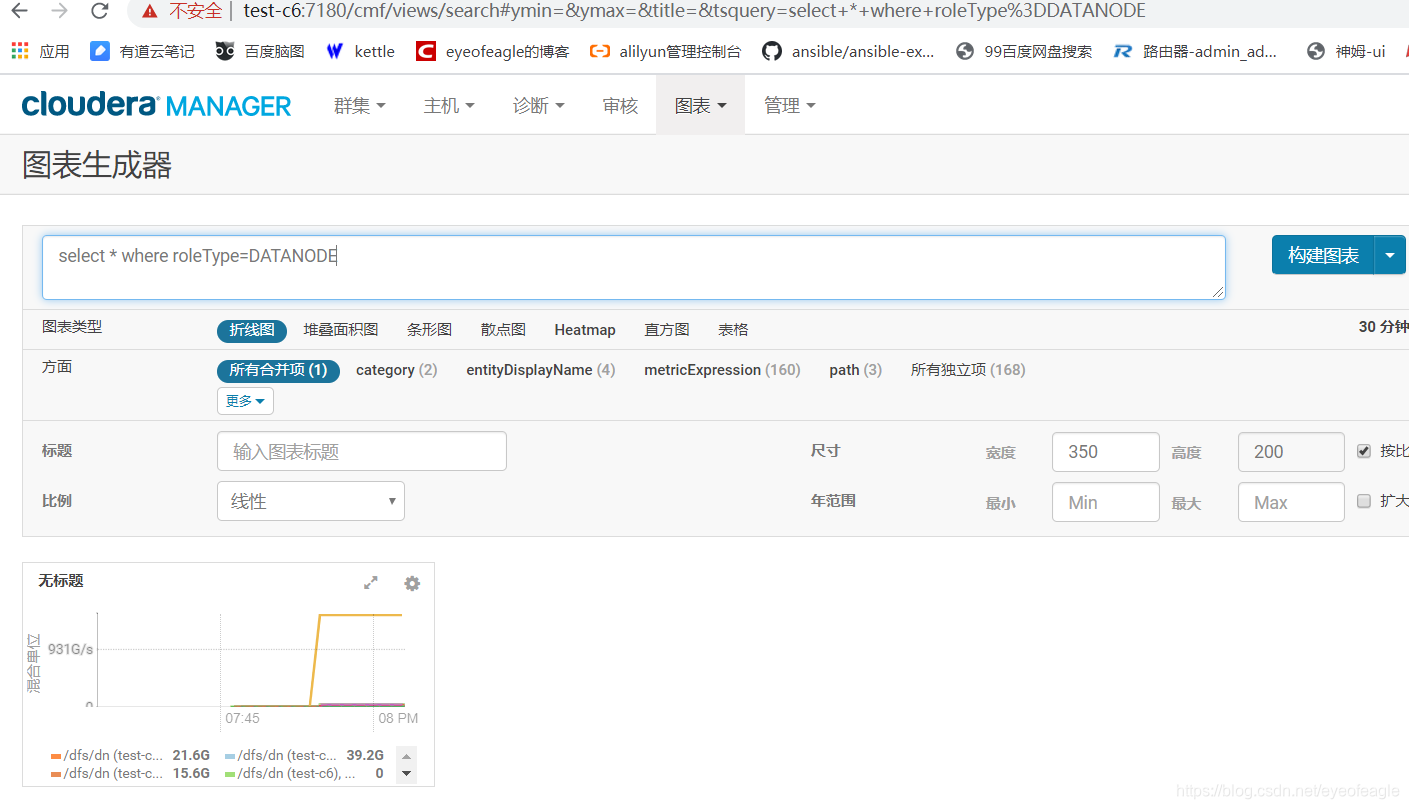This screenshot has height=809, width=1409.
Task: Select the 表格 chart type
Action: tap(733, 330)
